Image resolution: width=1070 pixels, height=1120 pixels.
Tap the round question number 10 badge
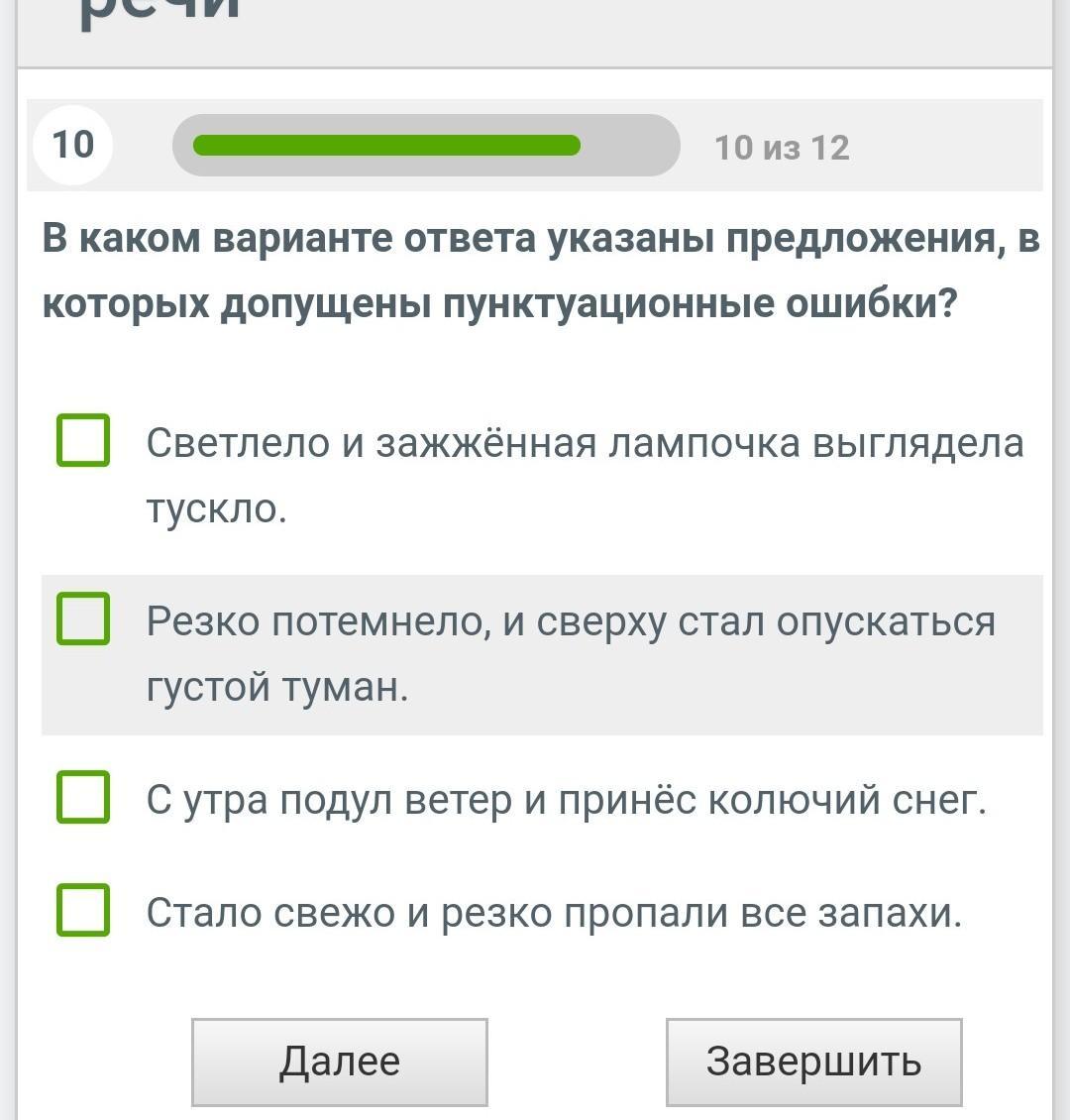point(72,145)
